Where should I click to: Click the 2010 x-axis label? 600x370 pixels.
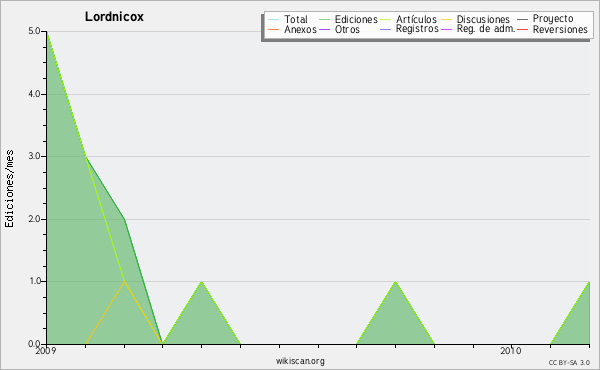click(511, 350)
